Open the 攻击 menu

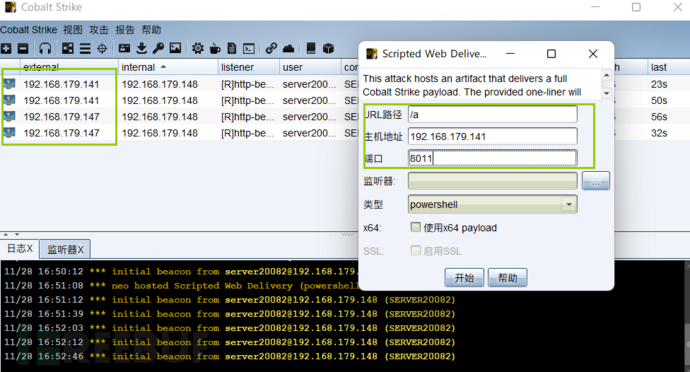point(99,30)
